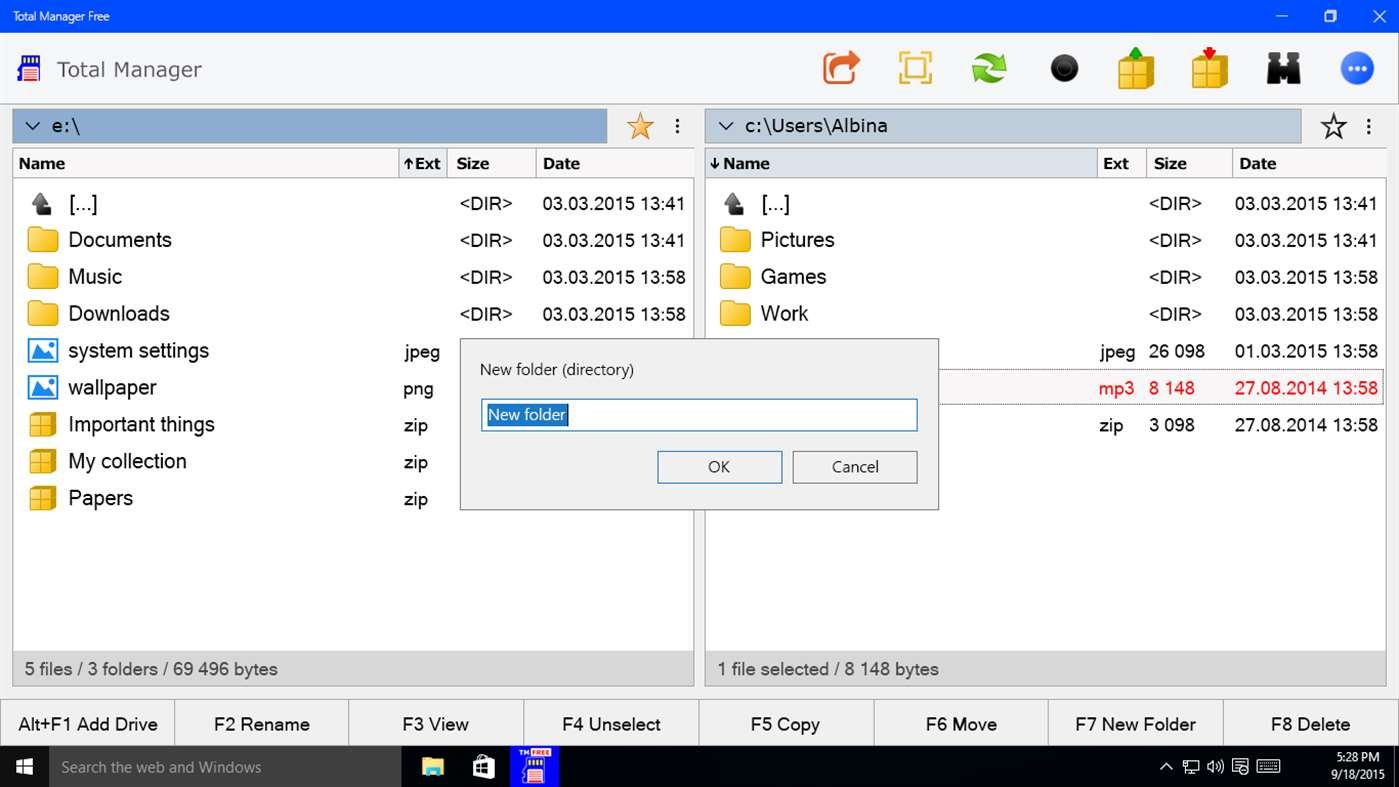Click the orange share arrow icon
The width and height of the screenshot is (1399, 787).
coord(841,68)
